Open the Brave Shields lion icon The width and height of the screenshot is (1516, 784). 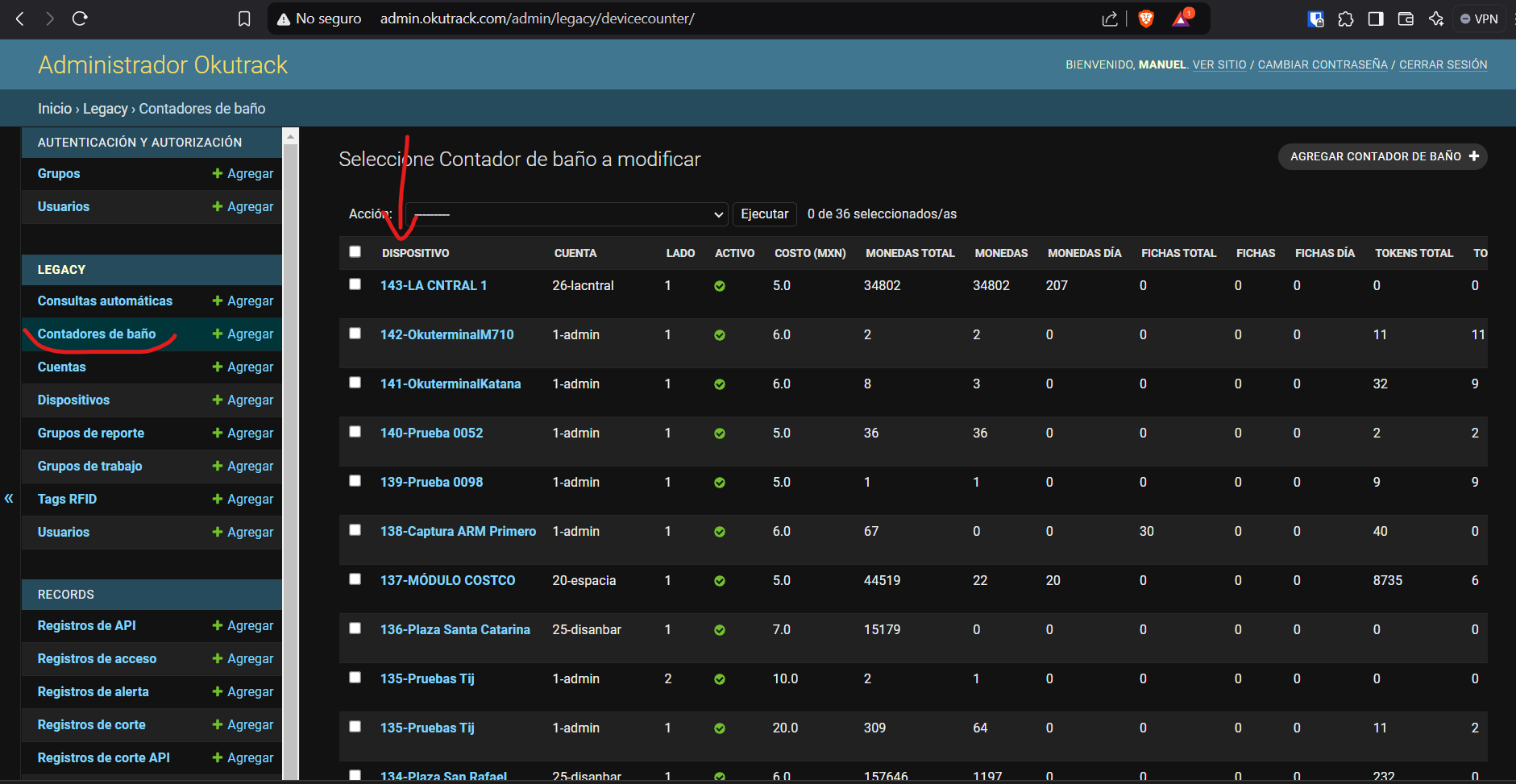(x=1145, y=19)
